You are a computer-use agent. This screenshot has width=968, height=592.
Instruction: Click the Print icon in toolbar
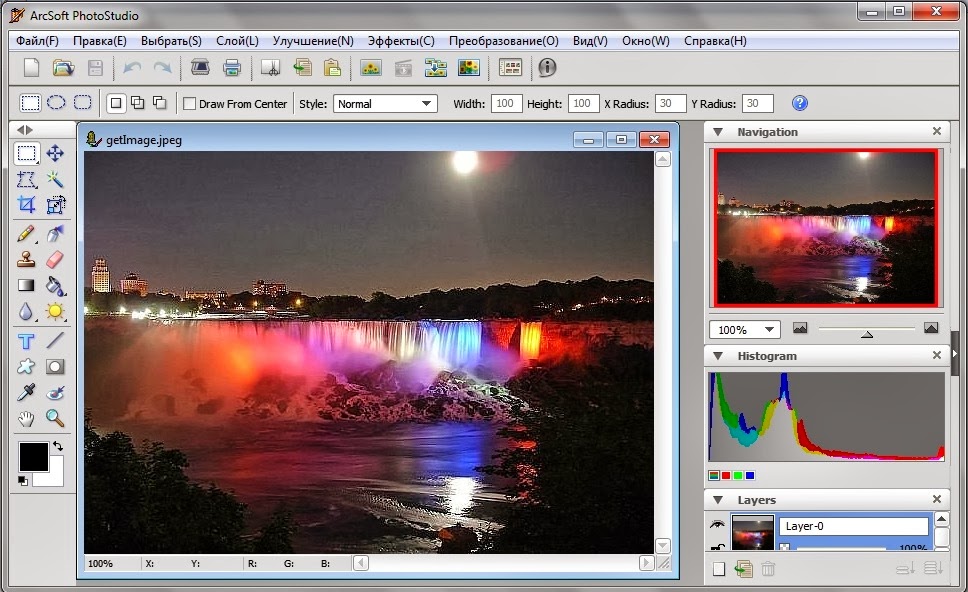pos(231,68)
